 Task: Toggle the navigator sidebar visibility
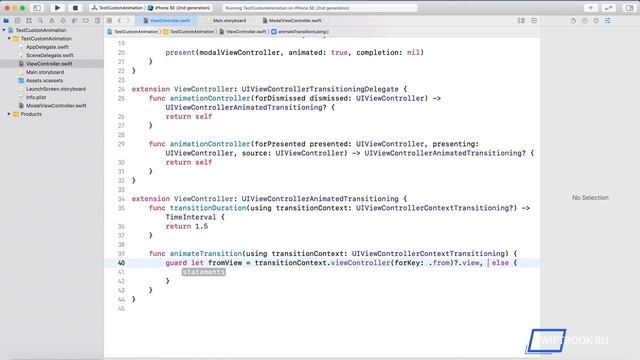click(37, 8)
